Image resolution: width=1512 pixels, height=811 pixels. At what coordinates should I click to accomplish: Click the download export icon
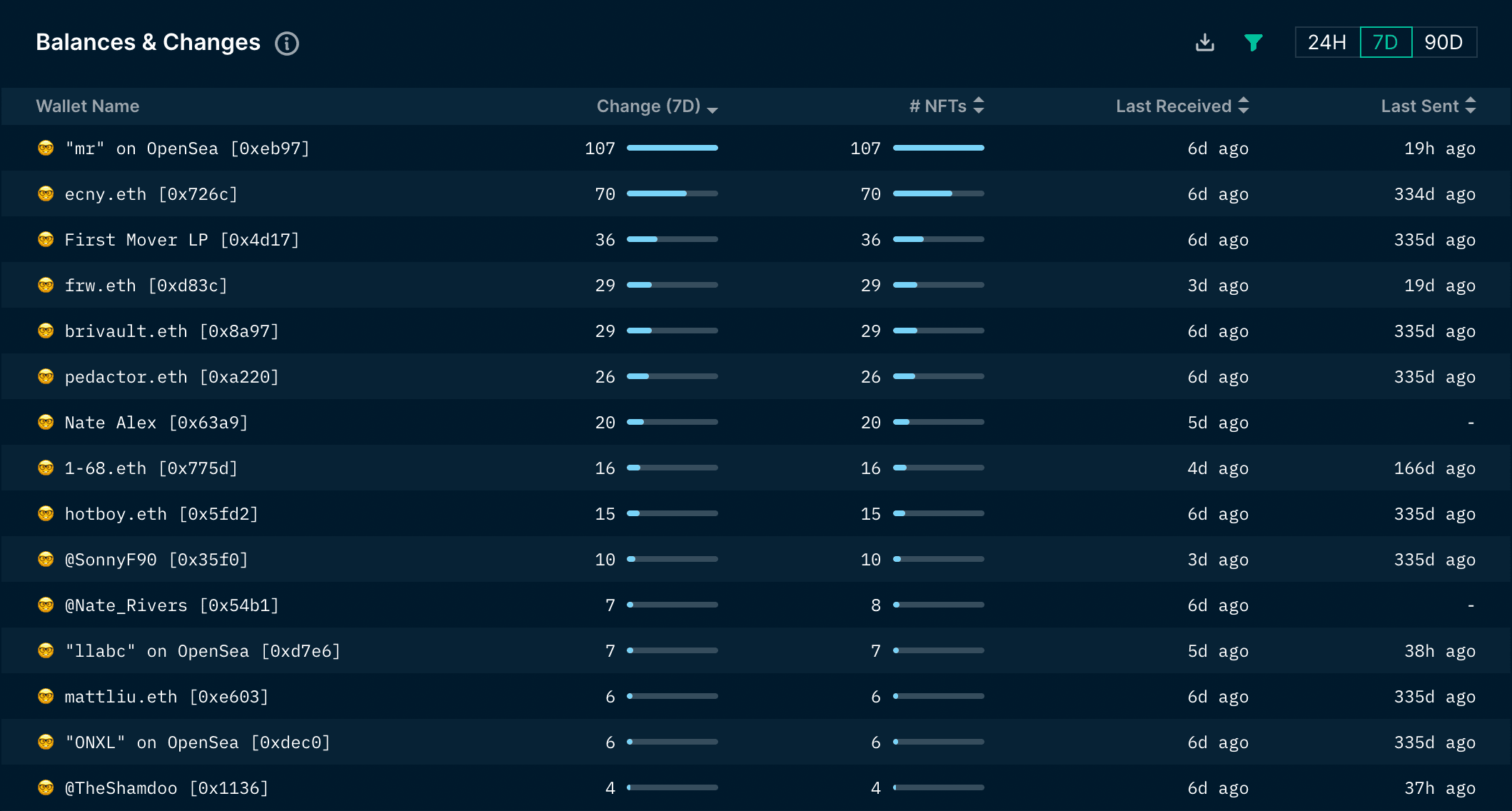coord(1204,42)
